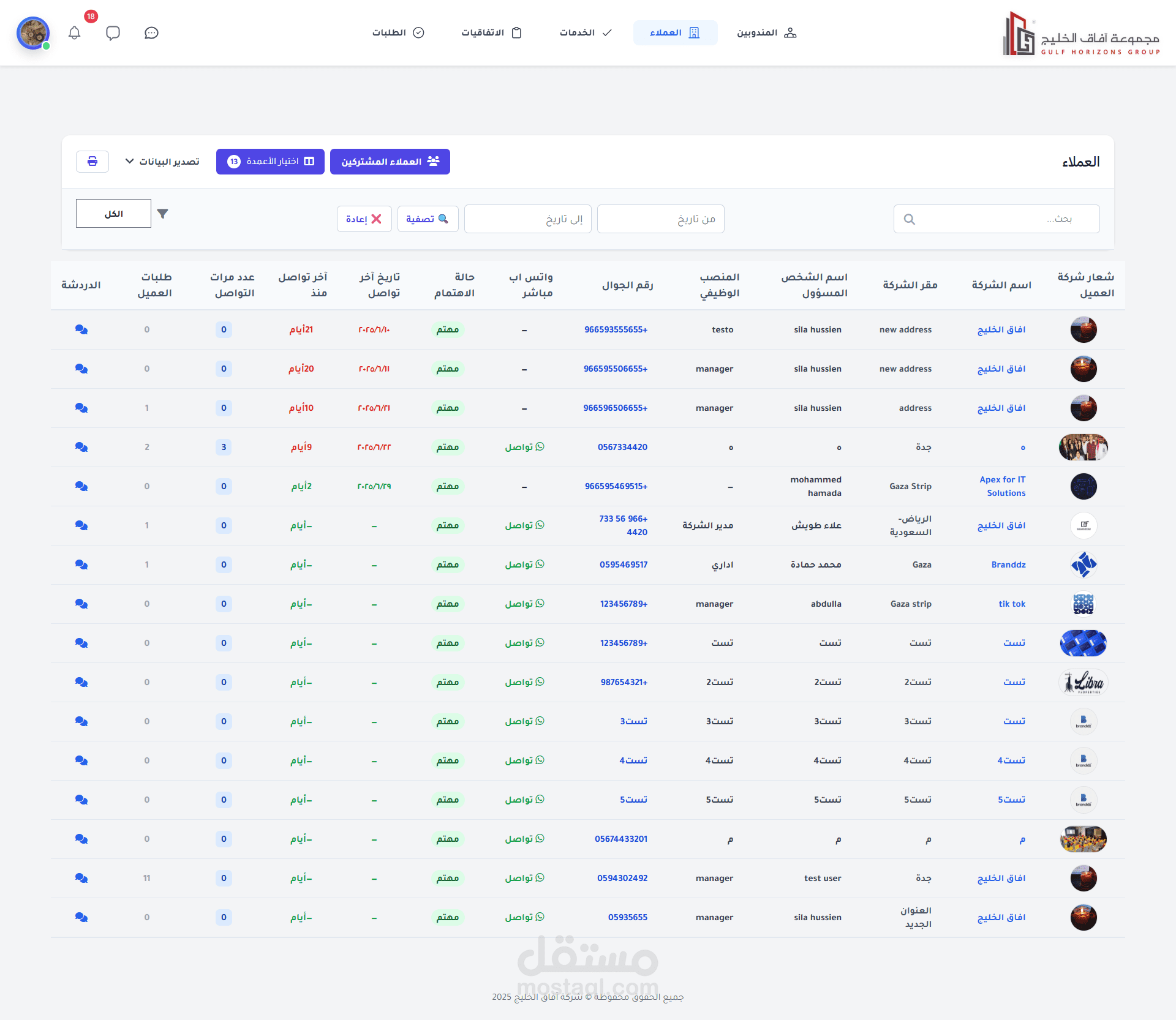Open the الاتفاقيات navigation tab
The width and height of the screenshot is (1176, 1020).
(491, 32)
